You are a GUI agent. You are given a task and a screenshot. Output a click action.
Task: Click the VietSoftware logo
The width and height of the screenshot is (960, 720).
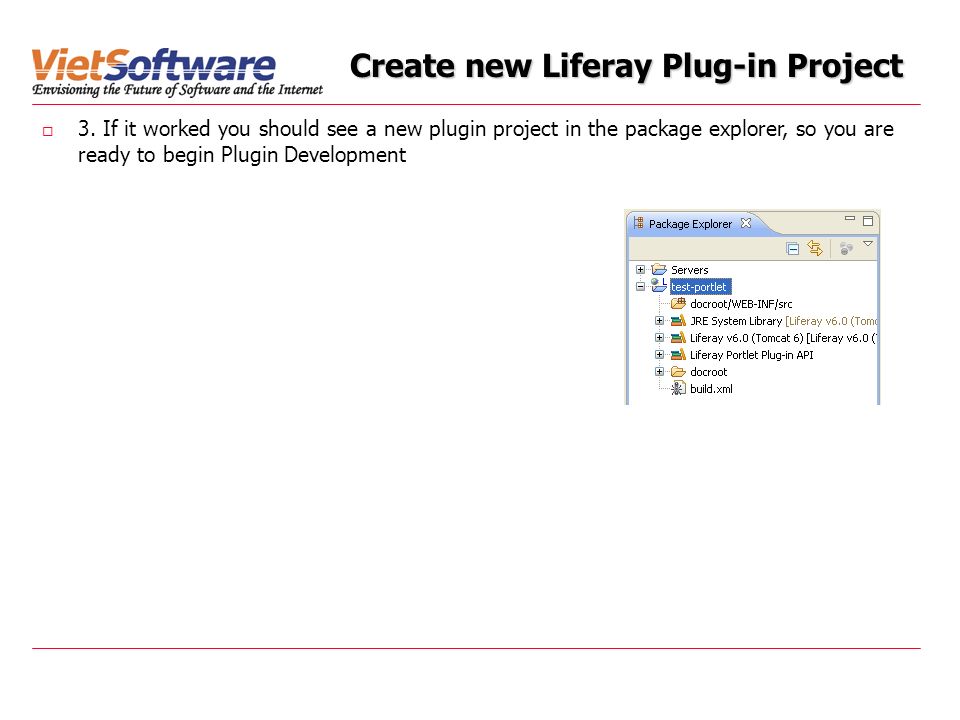178,72
